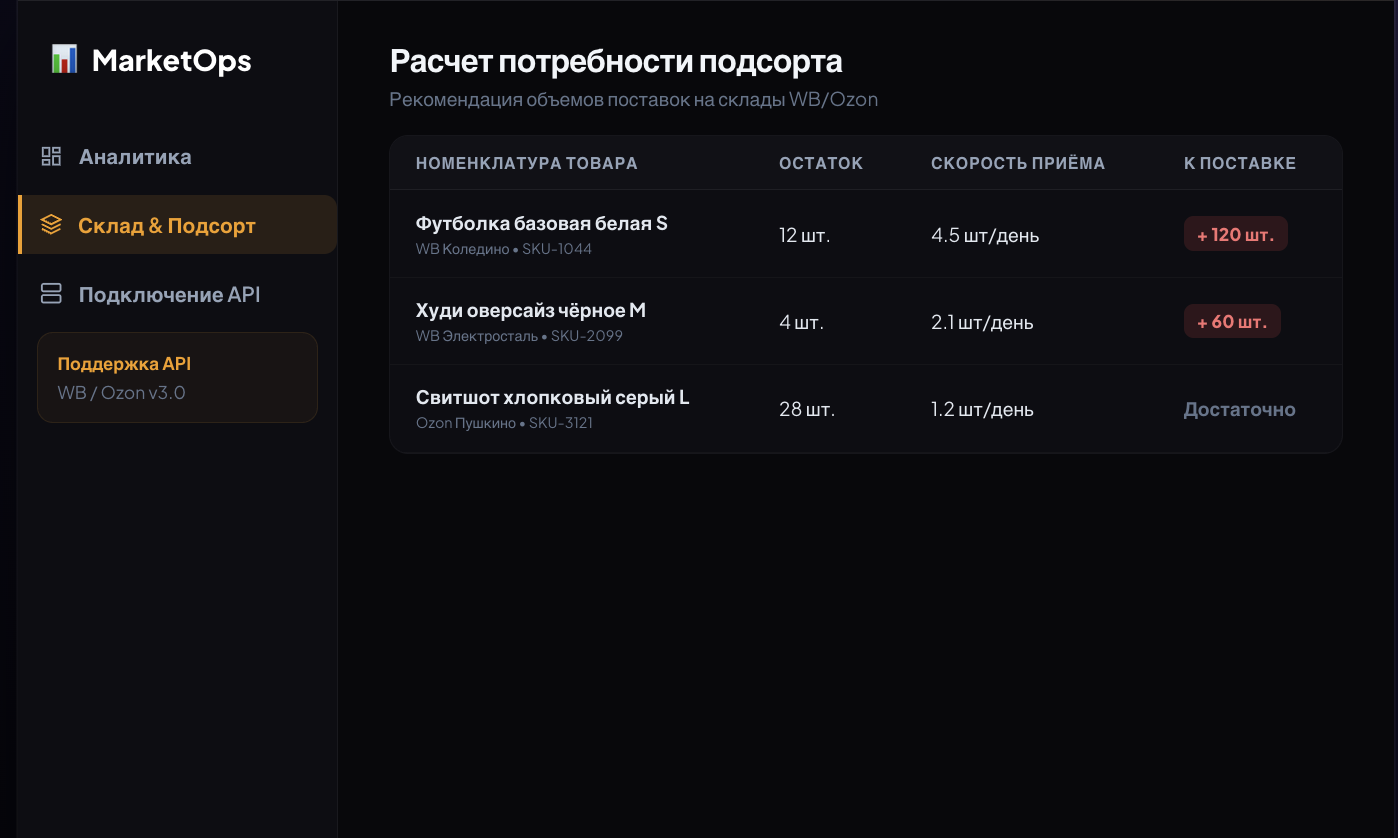This screenshot has width=1398, height=838.
Task: Select the Футболка базовая белая S row
Action: coord(865,234)
